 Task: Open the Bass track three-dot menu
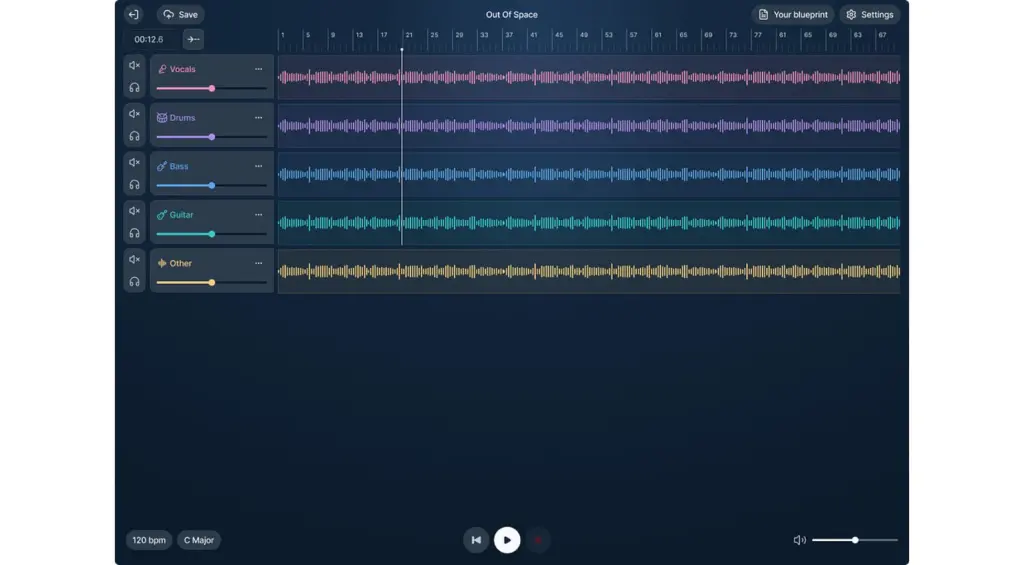(x=259, y=167)
